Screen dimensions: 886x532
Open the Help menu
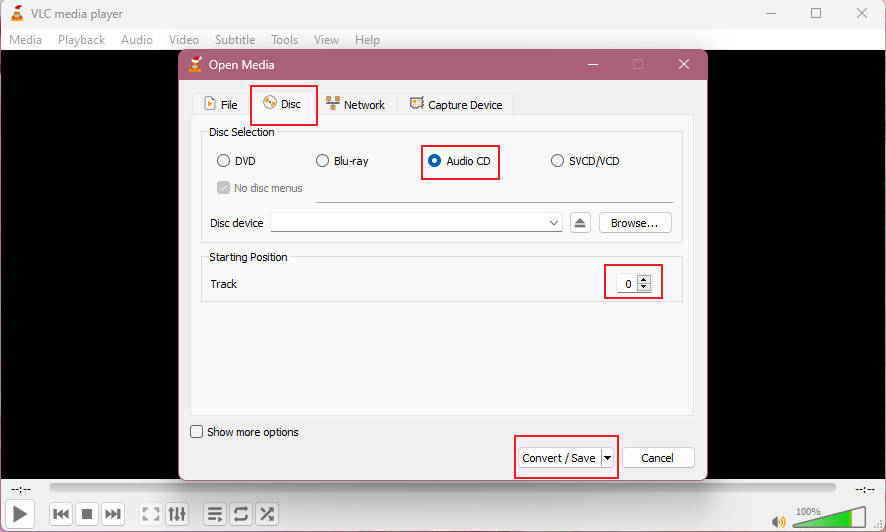[x=367, y=40]
